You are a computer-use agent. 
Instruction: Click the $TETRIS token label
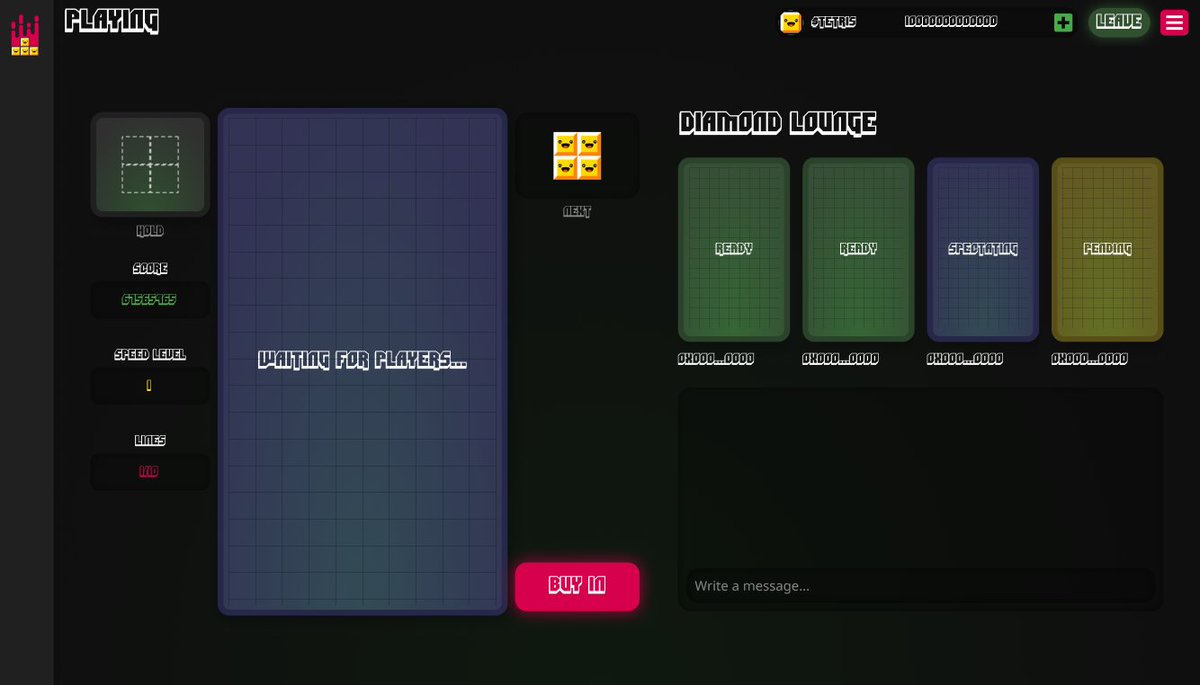tap(833, 22)
